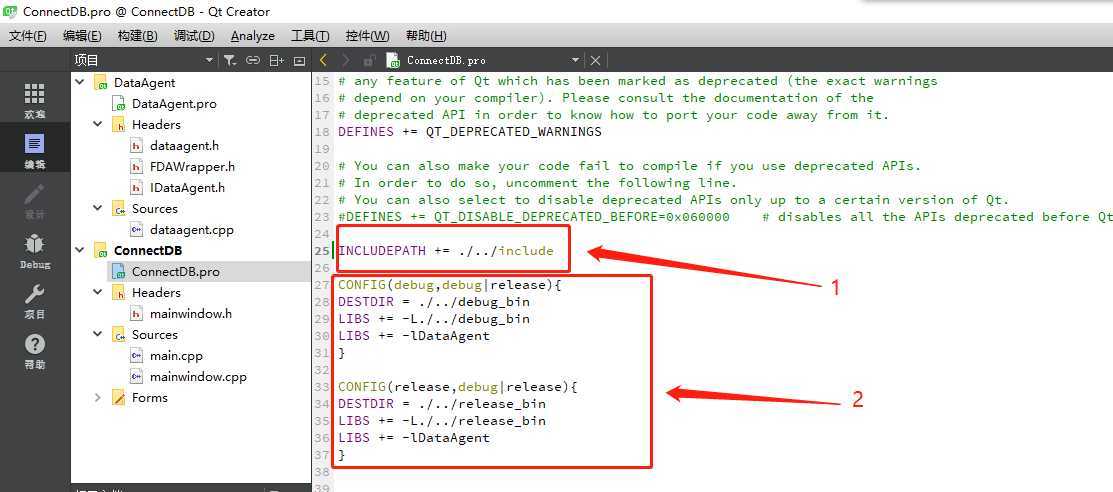Select the ConnectDB project root

[148, 251]
